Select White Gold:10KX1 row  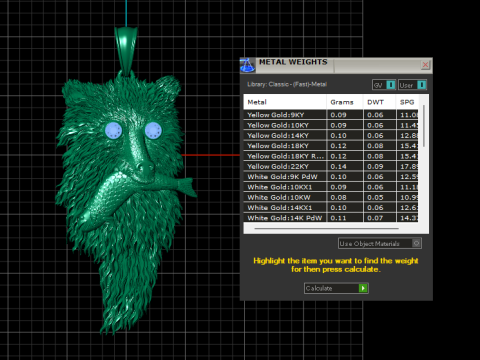331,187
